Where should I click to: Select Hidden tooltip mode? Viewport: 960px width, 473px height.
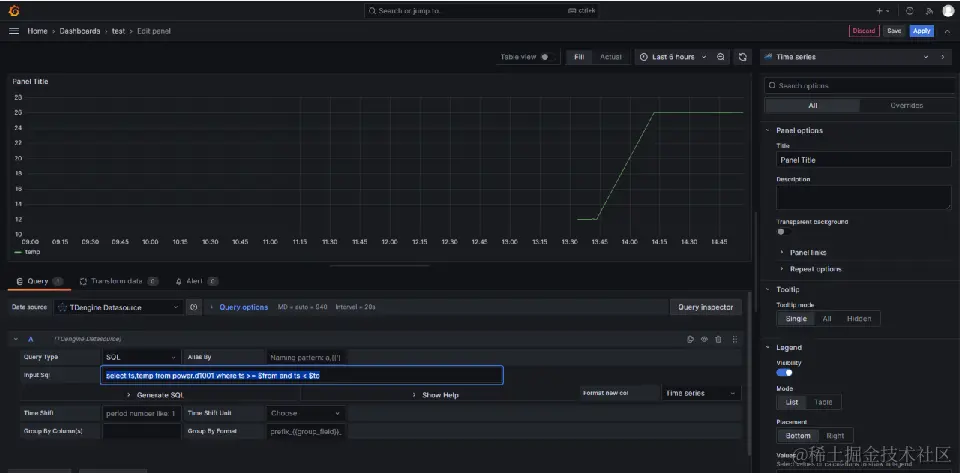pos(859,319)
